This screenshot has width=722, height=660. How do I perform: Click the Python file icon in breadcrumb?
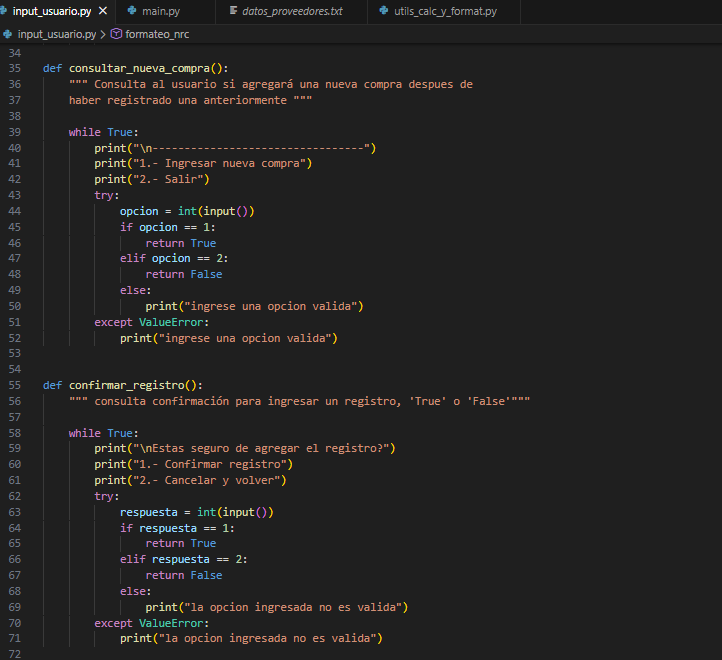pos(9,33)
